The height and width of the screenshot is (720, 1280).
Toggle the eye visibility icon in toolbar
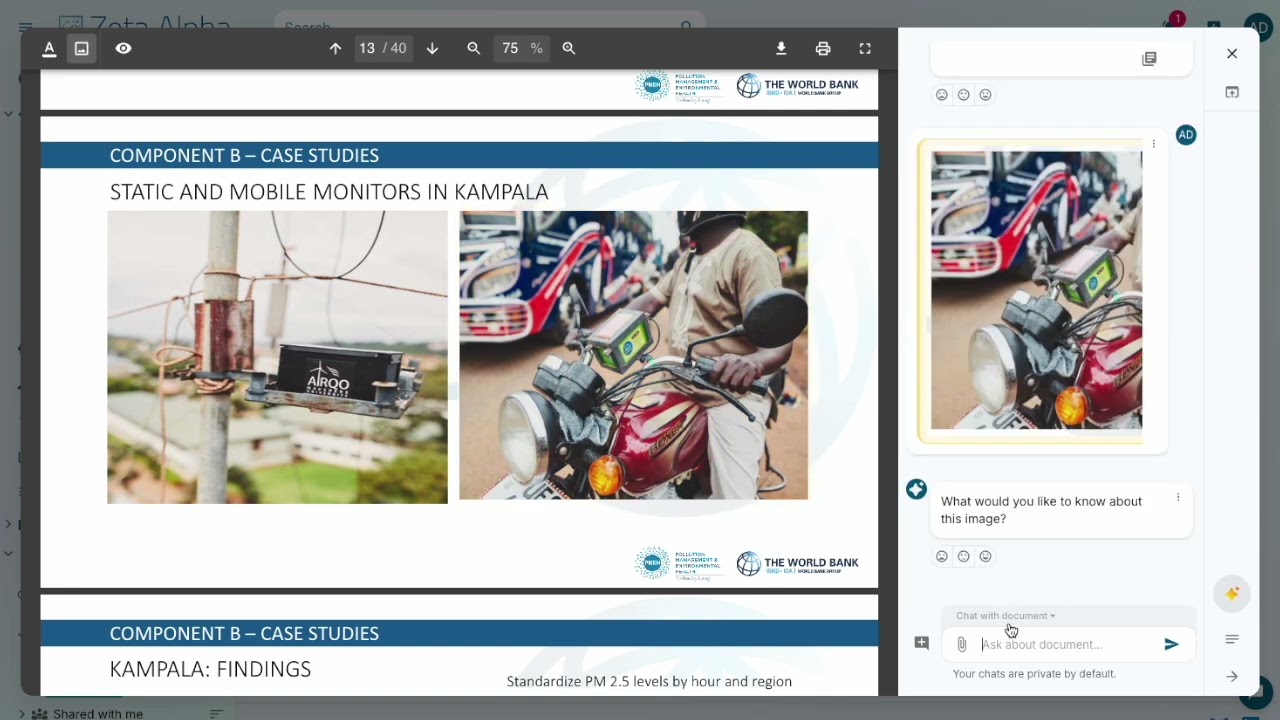[123, 48]
